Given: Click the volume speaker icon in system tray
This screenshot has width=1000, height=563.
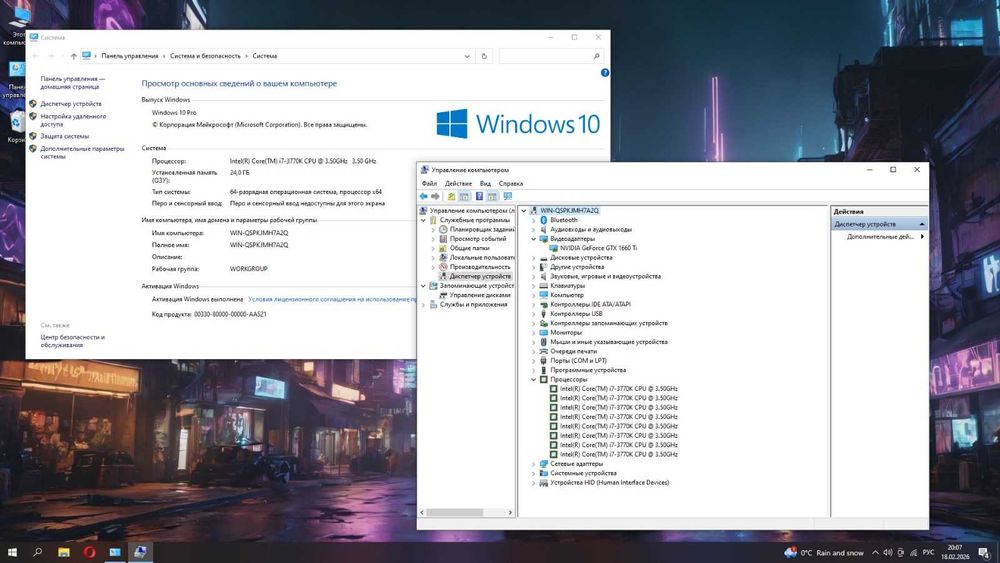Looking at the screenshot, I should pos(887,553).
